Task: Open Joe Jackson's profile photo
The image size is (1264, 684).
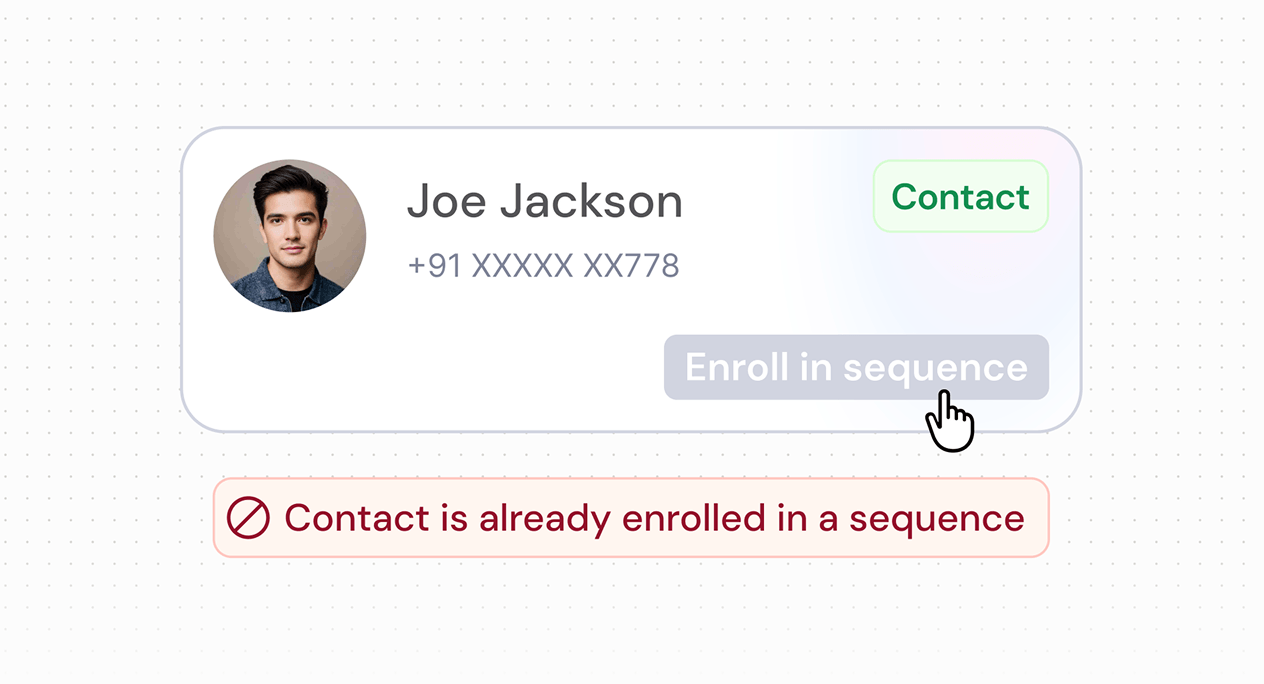Action: (290, 237)
